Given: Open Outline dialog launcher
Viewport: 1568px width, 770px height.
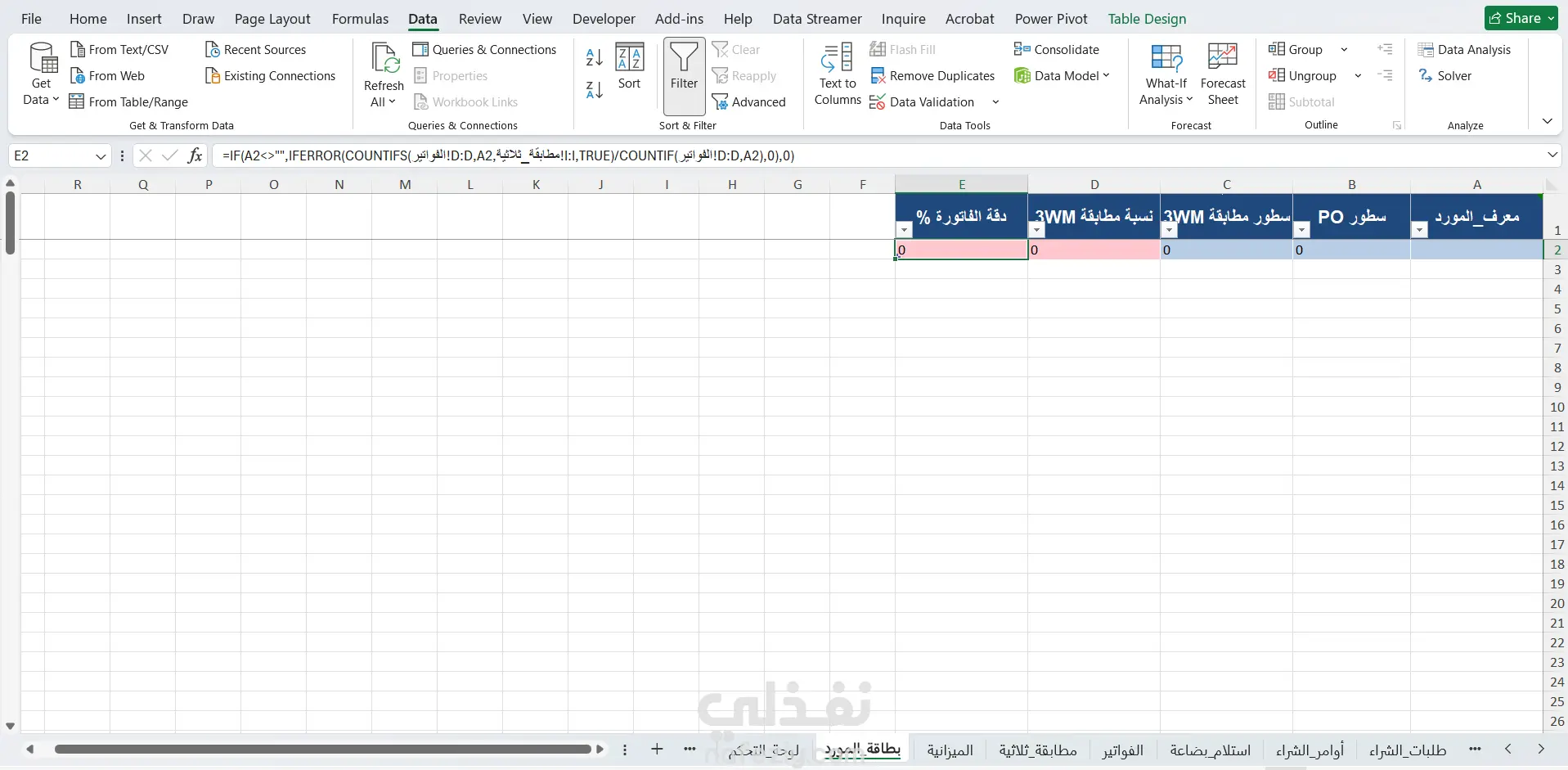Looking at the screenshot, I should (x=1397, y=125).
